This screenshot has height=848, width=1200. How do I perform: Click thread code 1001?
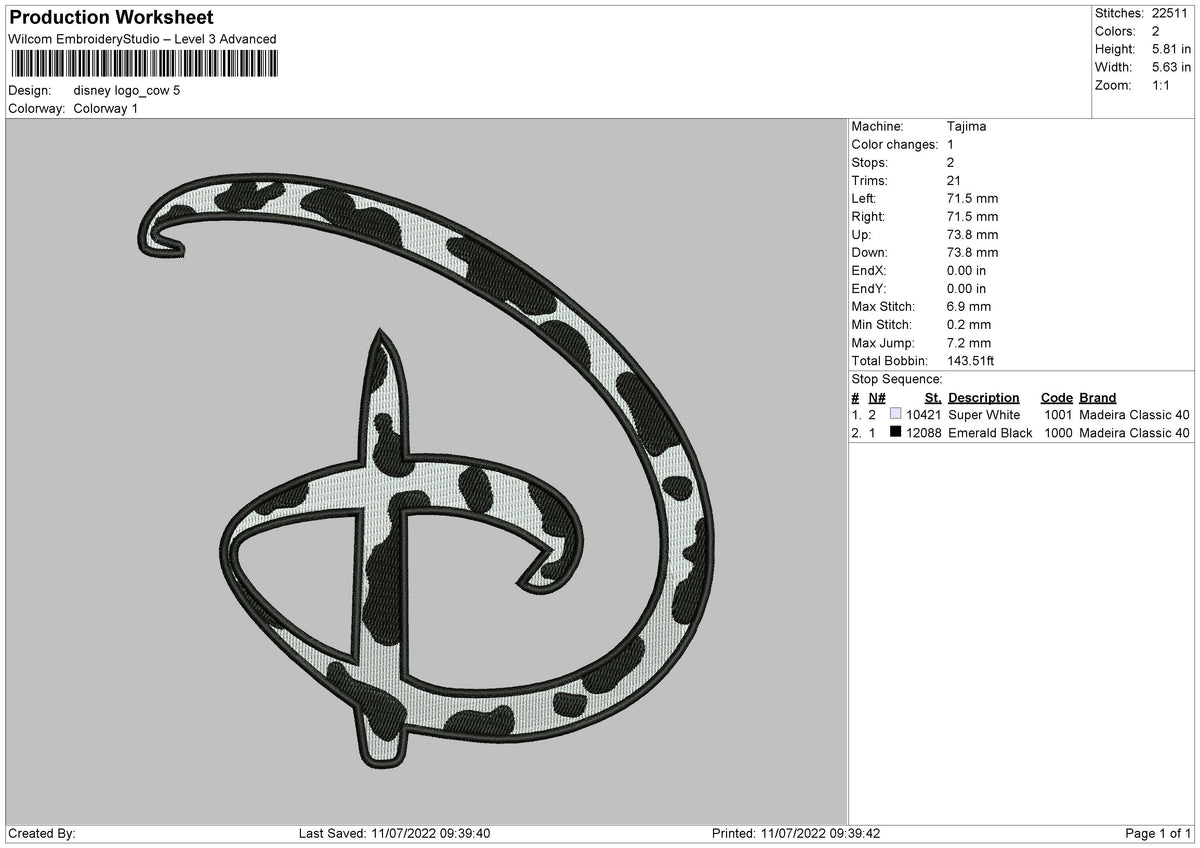click(1059, 414)
